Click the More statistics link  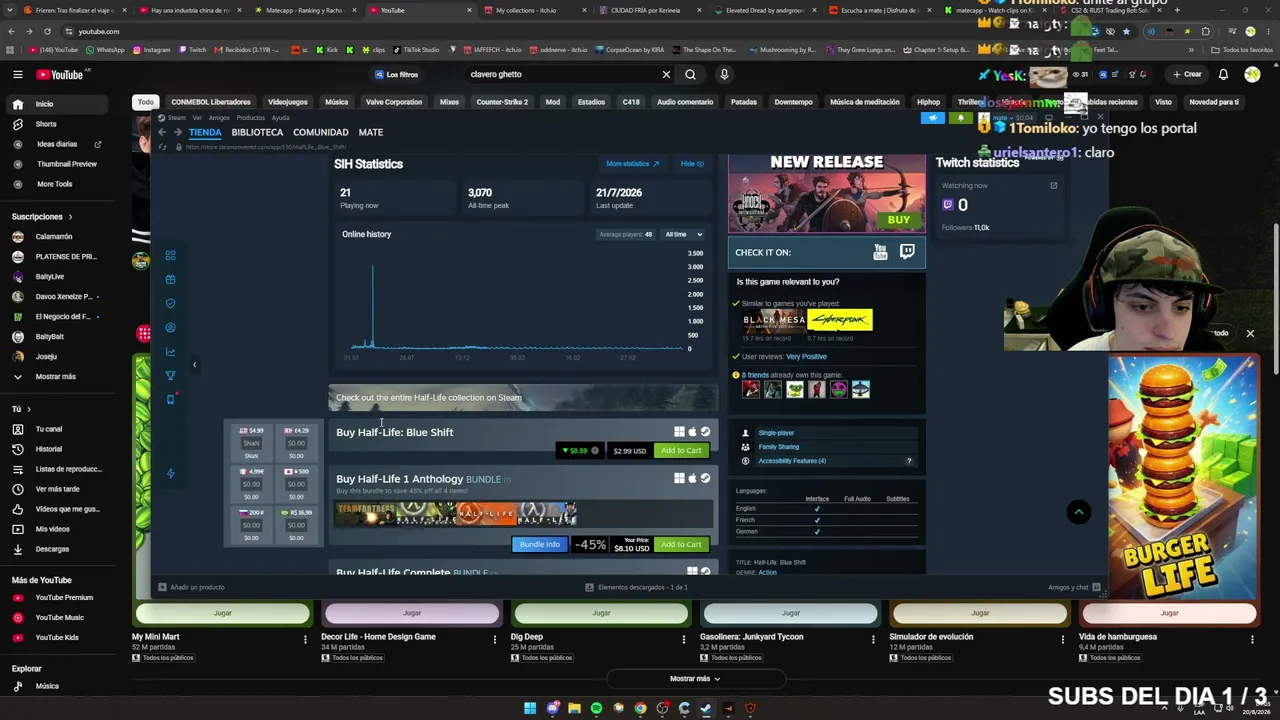(x=632, y=164)
